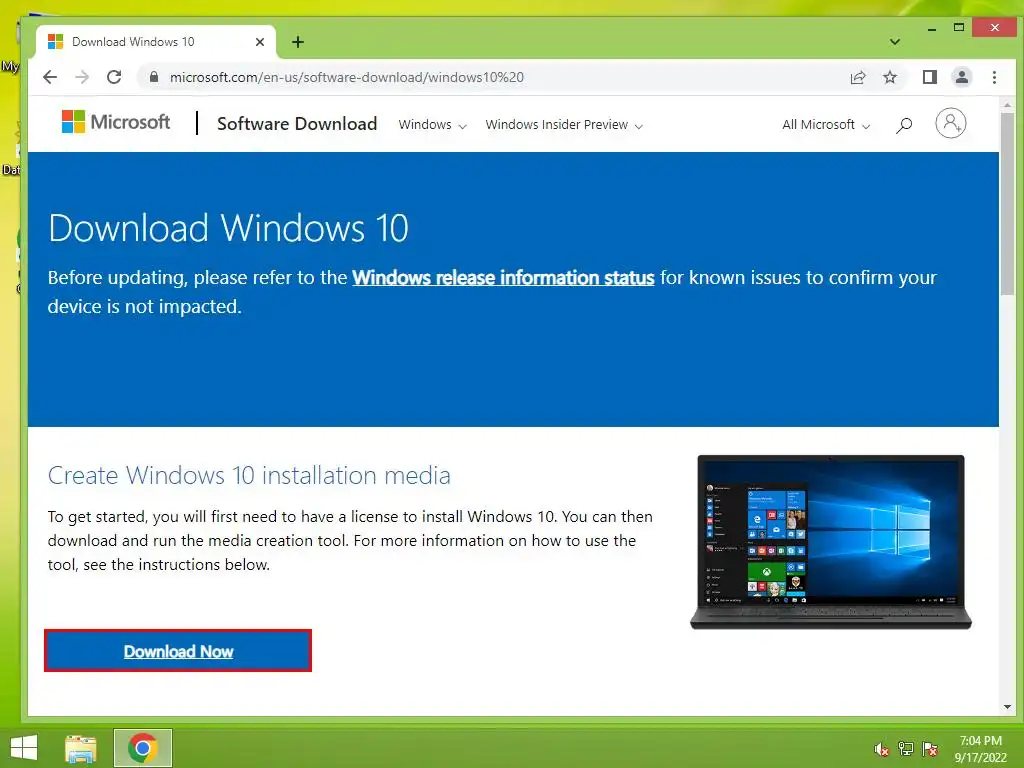Open Software Download home link

pyautogui.click(x=296, y=123)
